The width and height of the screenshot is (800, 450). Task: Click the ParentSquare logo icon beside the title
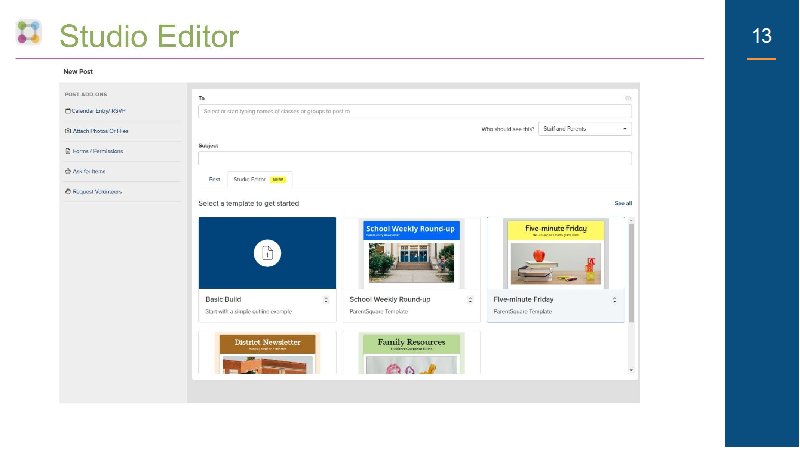pos(28,32)
